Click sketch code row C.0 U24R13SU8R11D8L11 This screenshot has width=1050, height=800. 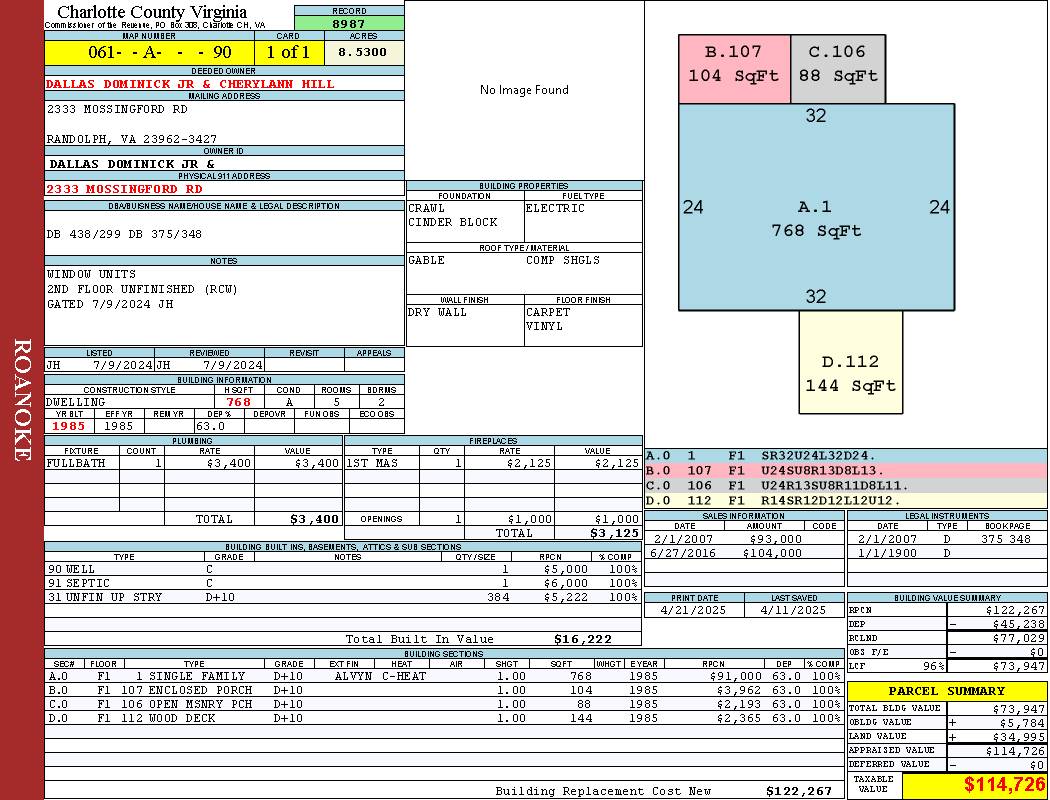click(846, 485)
